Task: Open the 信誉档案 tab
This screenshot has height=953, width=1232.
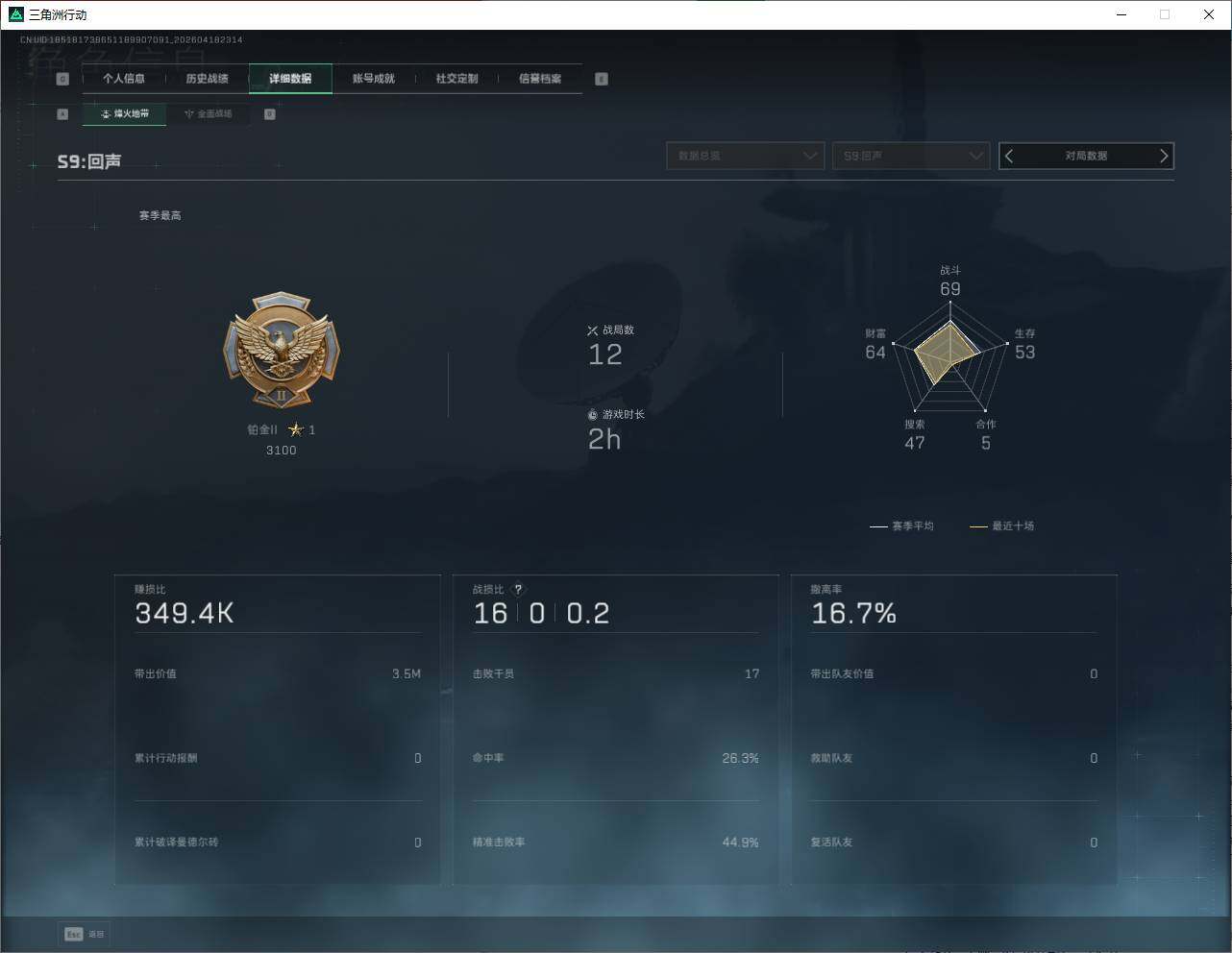Action: pyautogui.click(x=540, y=79)
